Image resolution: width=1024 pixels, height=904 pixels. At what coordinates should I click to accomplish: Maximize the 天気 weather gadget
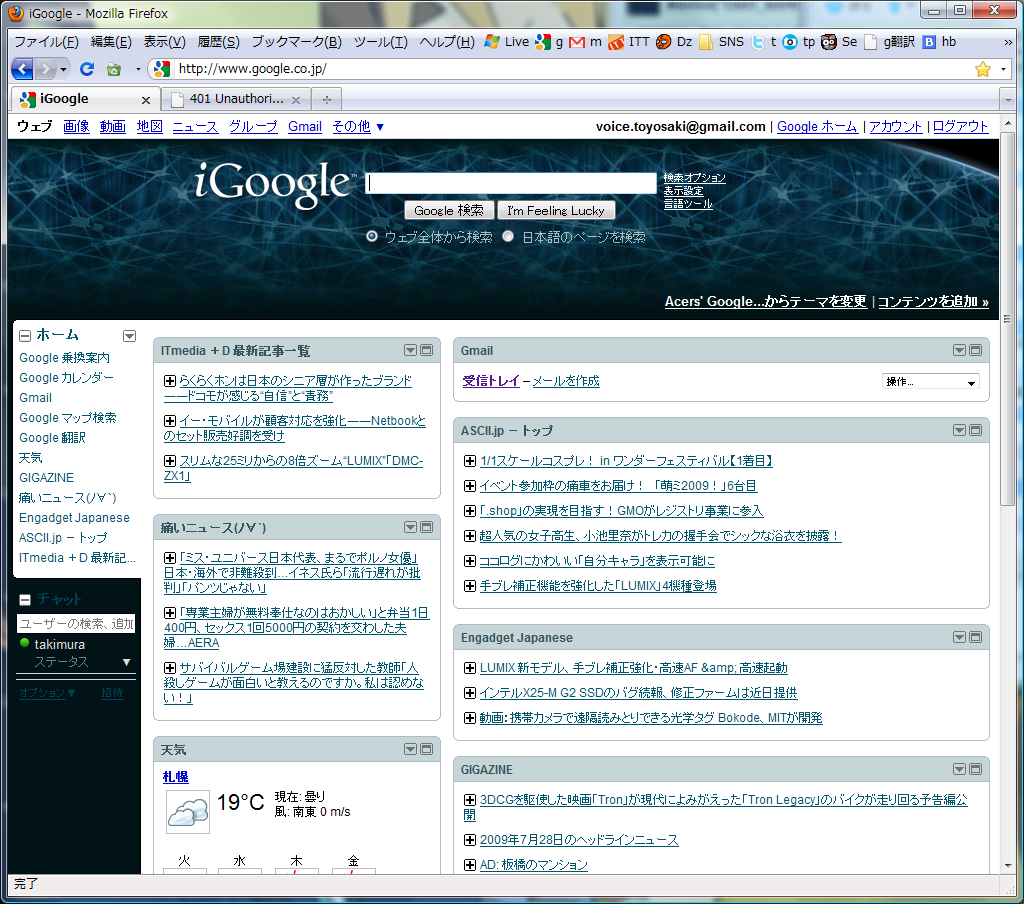click(x=426, y=749)
